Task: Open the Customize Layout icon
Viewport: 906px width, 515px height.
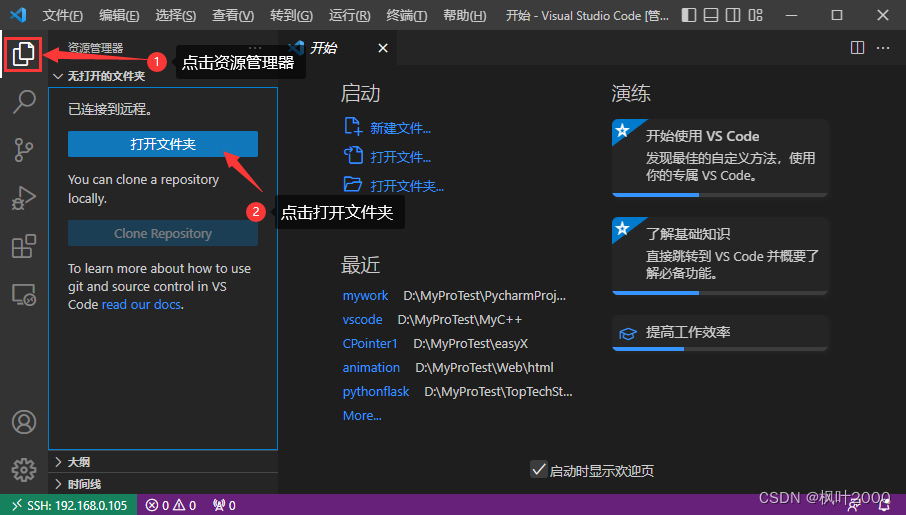Action: tap(755, 16)
